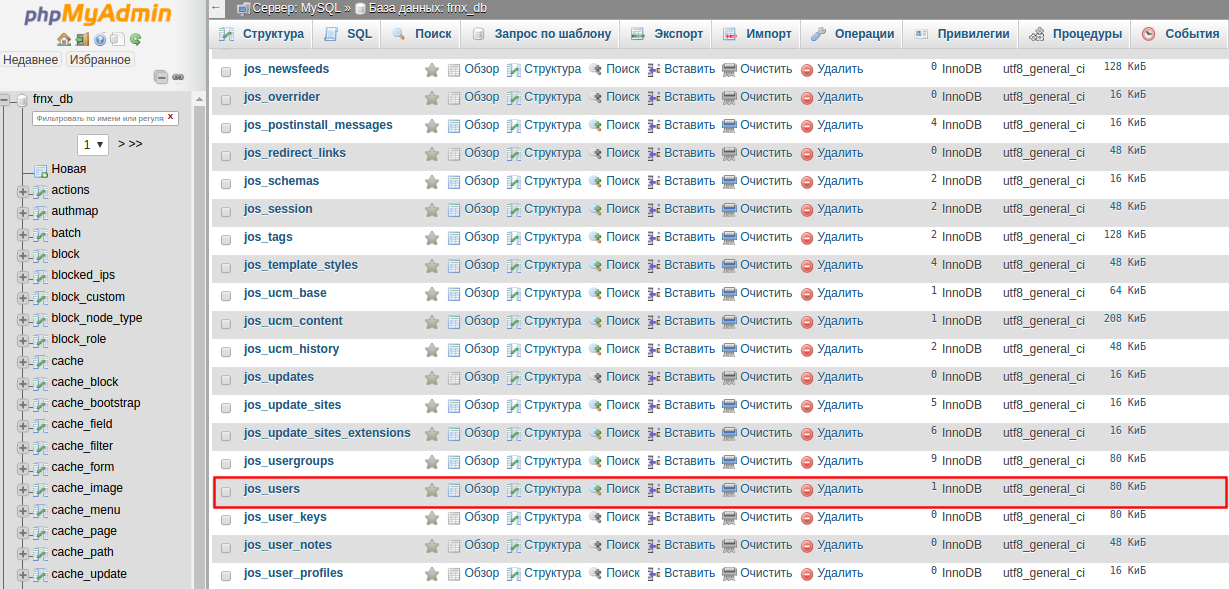This screenshot has height=589, width=1229.
Task: Jump to last page with >> link
Action: (x=135, y=144)
